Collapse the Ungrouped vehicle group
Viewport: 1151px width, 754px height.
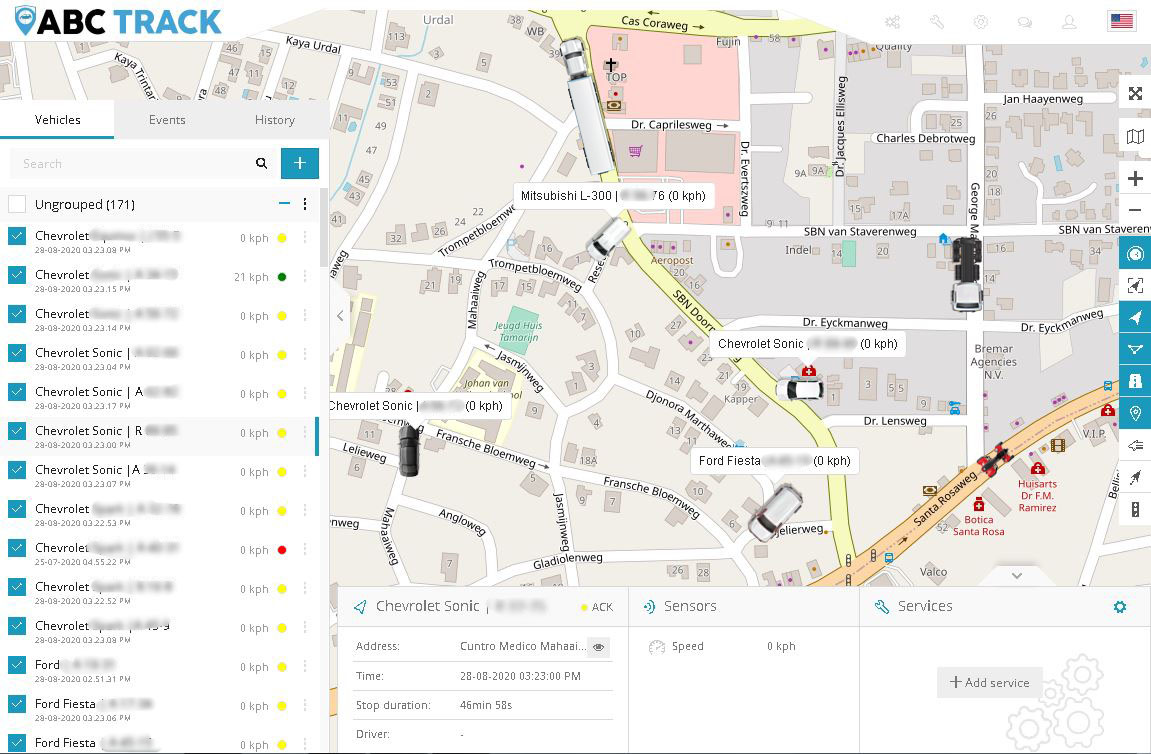(284, 203)
